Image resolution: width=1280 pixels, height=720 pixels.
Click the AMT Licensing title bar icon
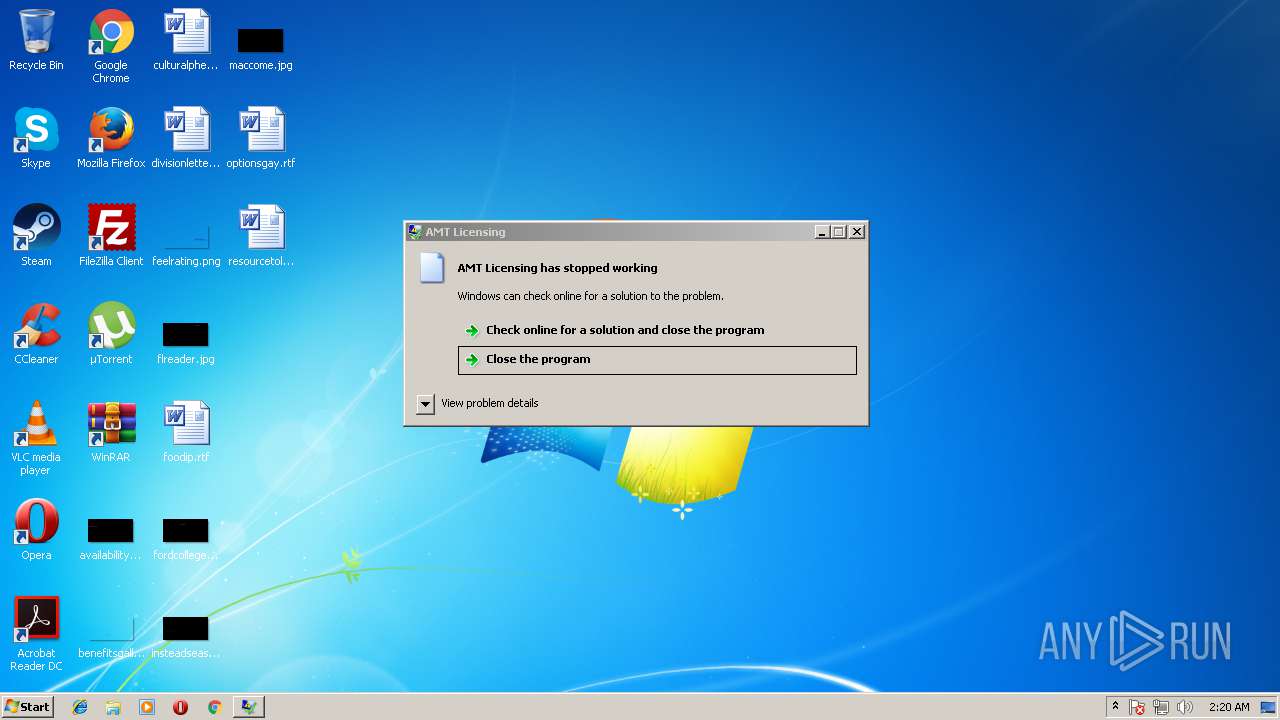415,232
